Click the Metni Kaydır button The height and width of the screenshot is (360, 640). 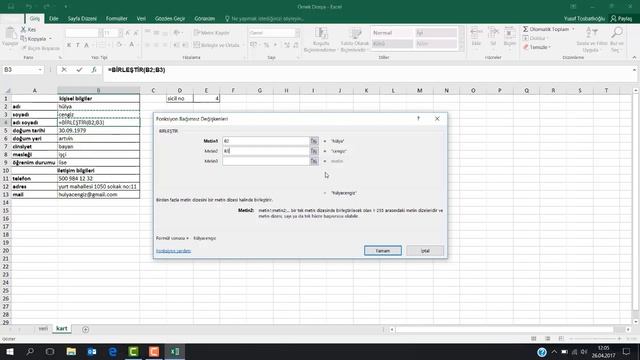point(212,33)
